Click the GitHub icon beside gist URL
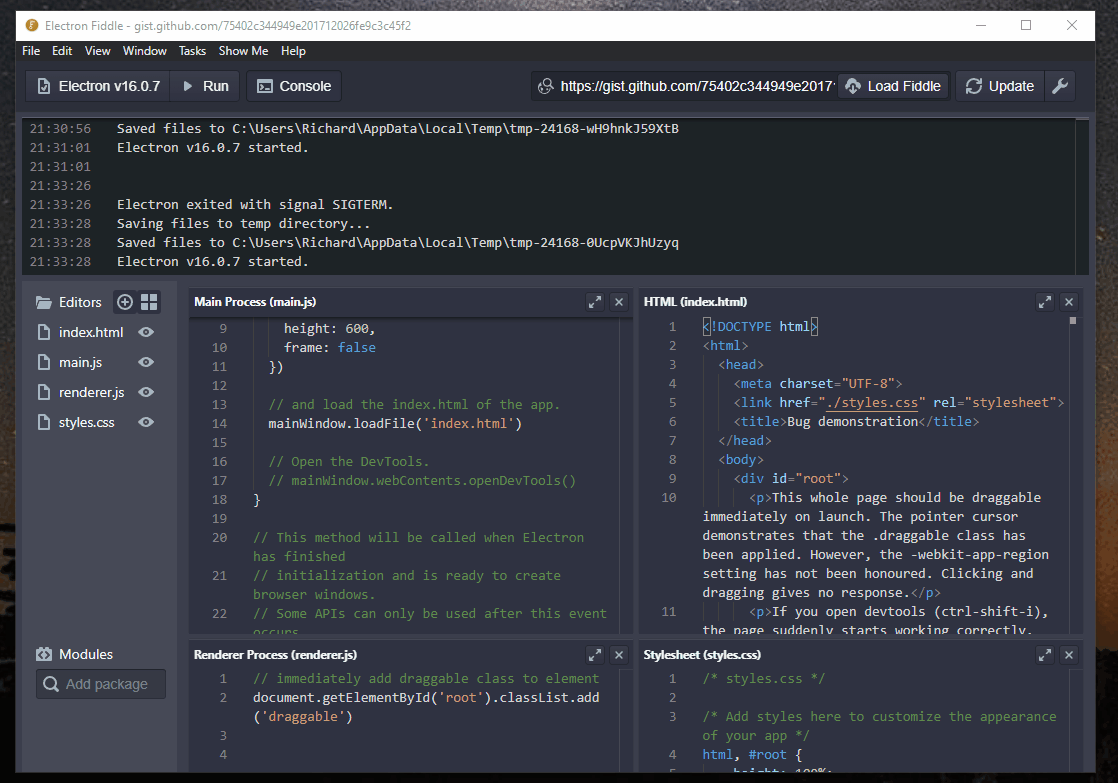 (545, 86)
